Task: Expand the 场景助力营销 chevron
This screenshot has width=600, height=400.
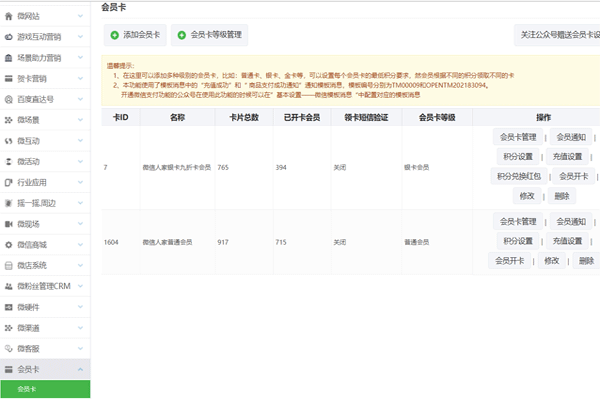Action: point(80,57)
